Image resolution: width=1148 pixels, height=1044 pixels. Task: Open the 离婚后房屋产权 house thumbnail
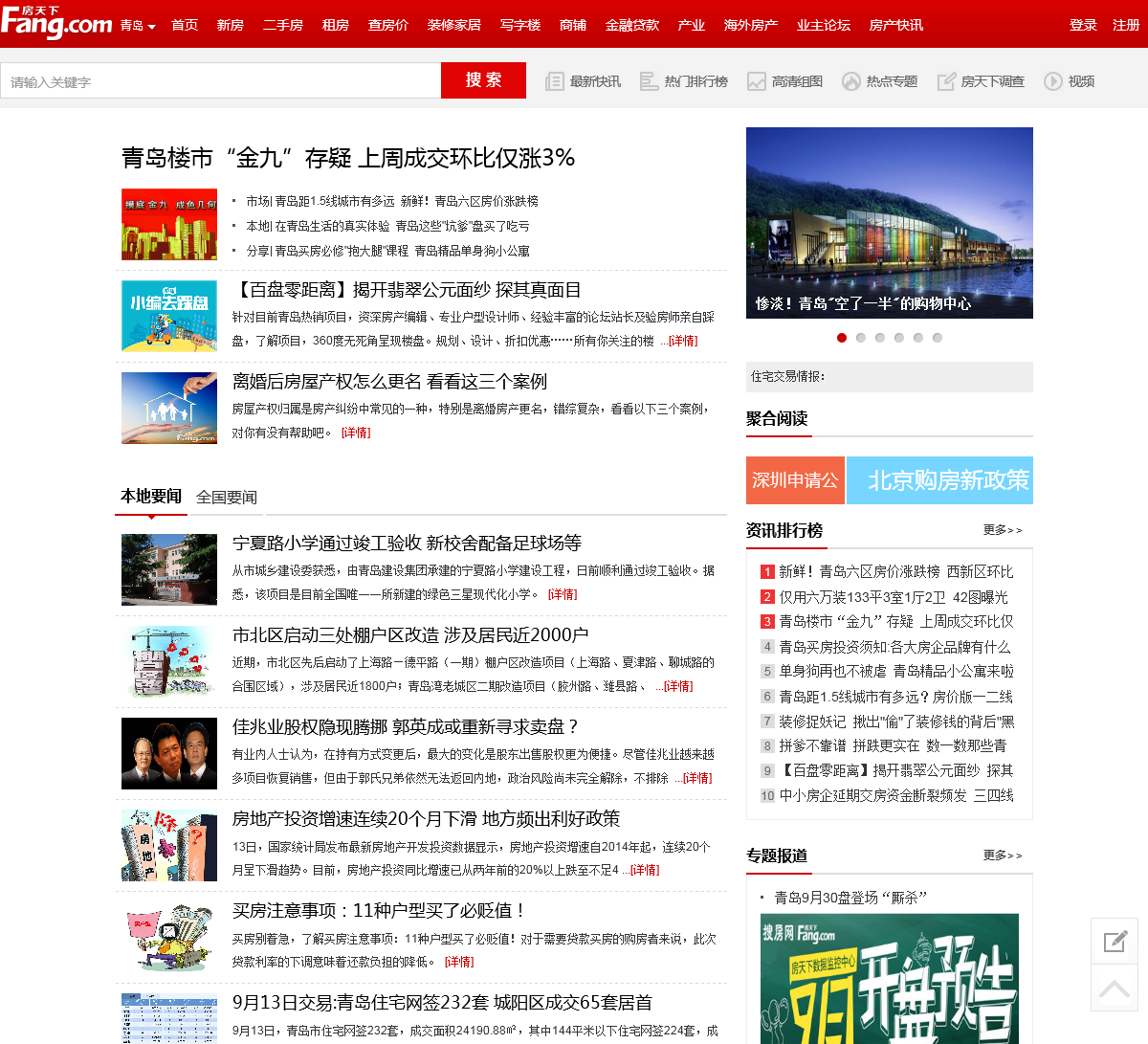tap(169, 408)
